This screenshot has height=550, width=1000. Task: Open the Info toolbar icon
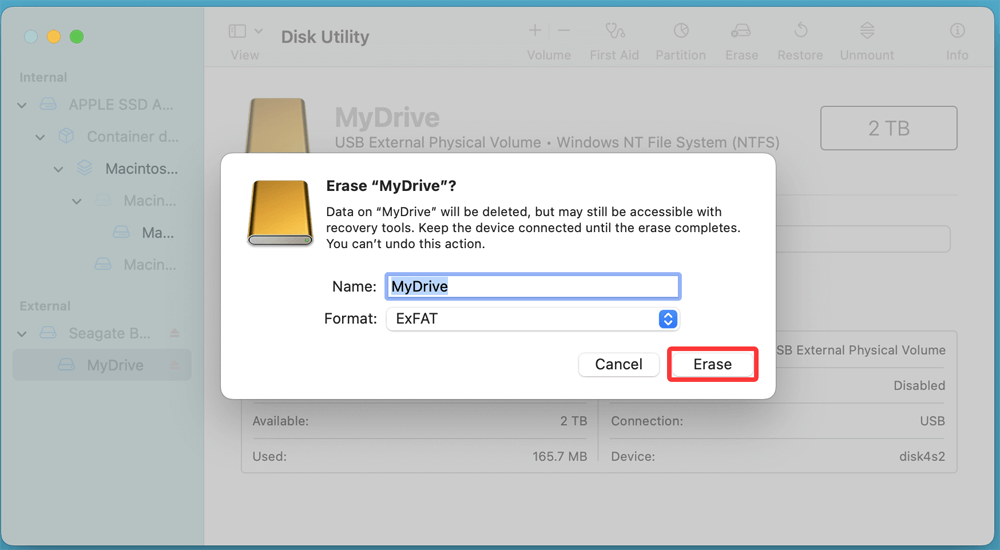pos(957,32)
